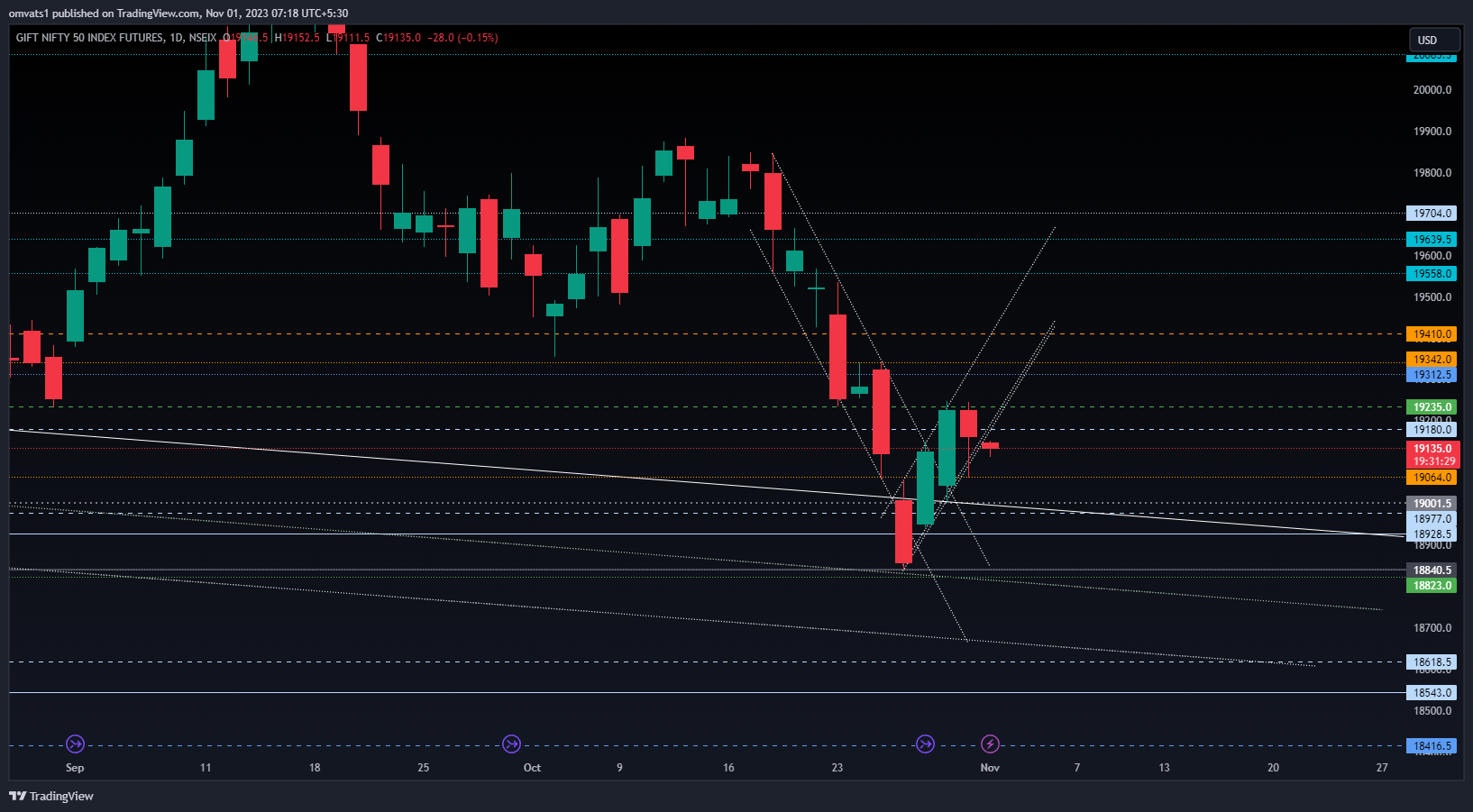Select the gray 18840.5 price label
This screenshot has height=812, width=1473.
(1432, 570)
